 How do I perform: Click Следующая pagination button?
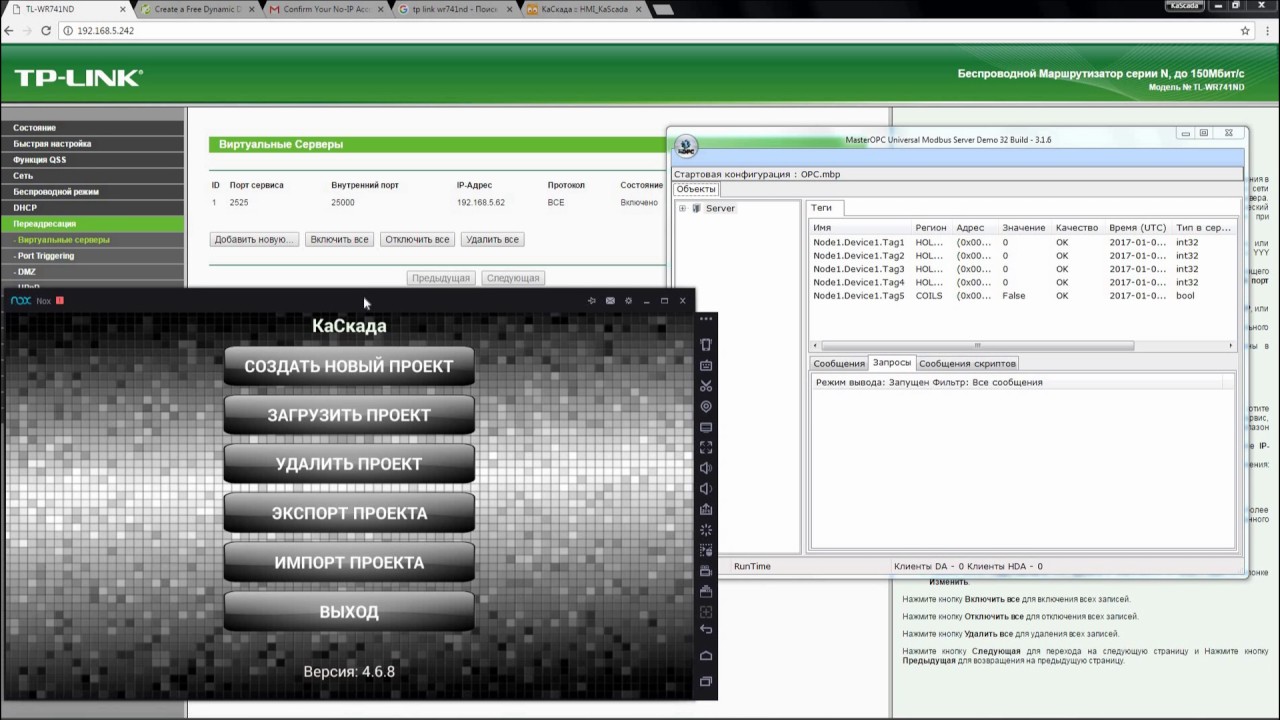(513, 278)
